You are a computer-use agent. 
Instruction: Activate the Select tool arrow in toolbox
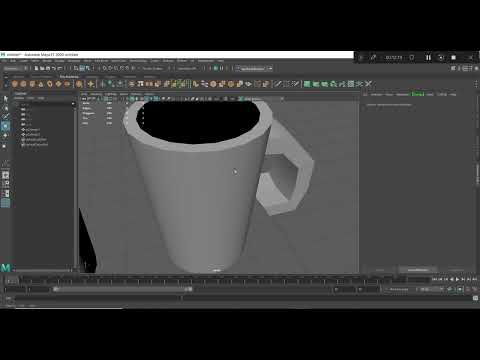5,98
